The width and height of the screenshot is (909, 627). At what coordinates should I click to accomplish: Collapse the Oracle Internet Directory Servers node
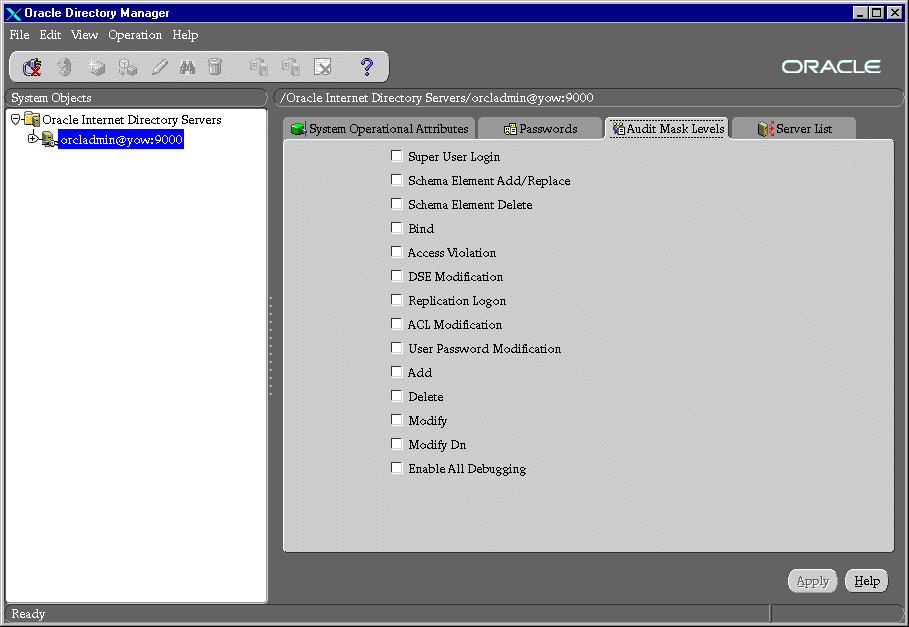[x=15, y=119]
